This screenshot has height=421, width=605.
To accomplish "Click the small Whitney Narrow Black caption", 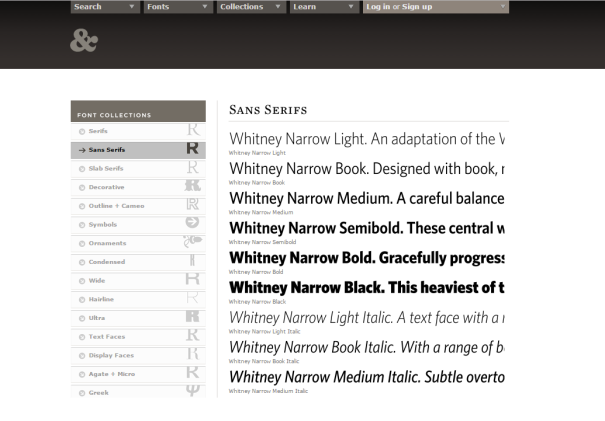I will coord(257,302).
